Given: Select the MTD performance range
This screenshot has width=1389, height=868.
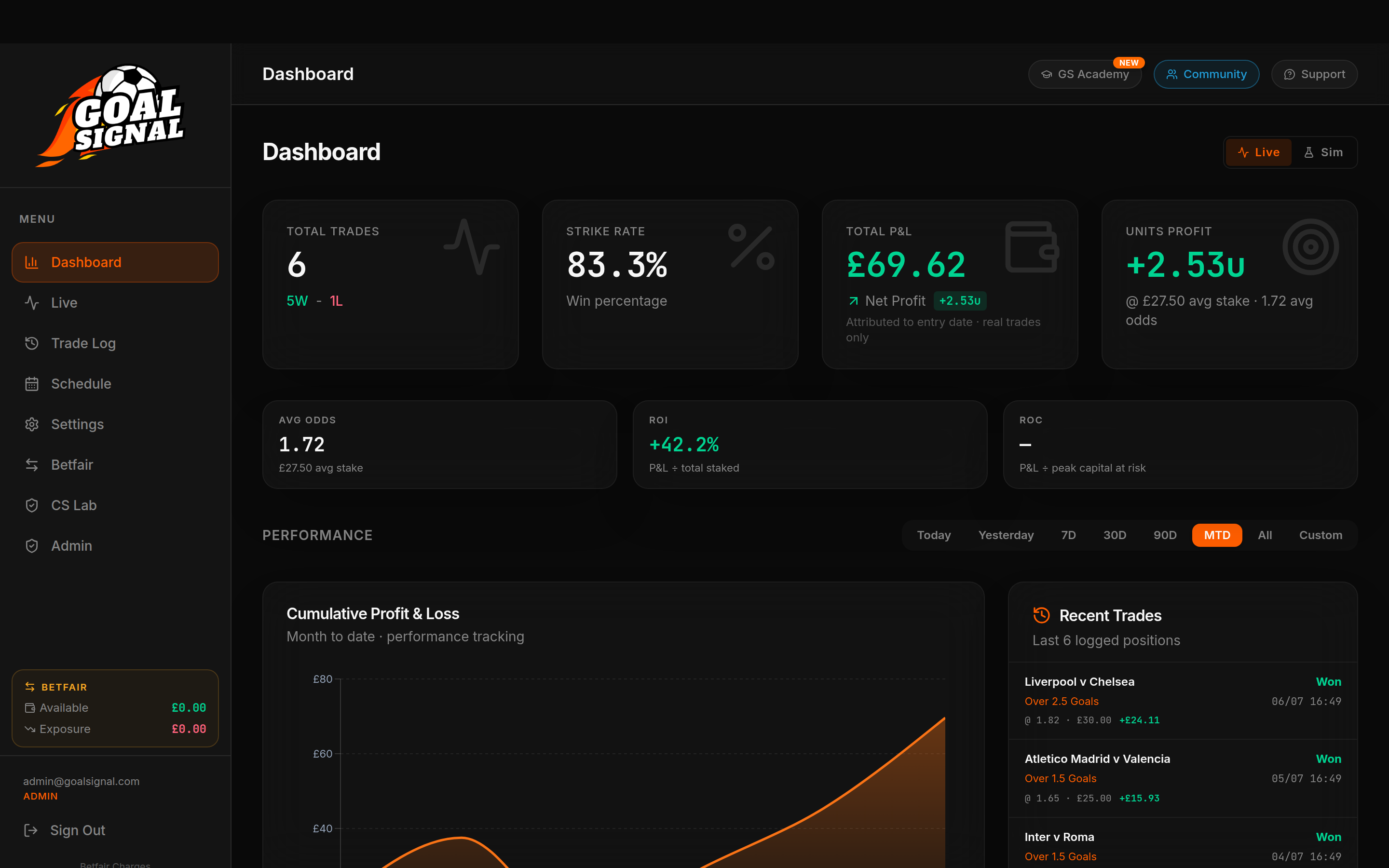Looking at the screenshot, I should (1217, 535).
